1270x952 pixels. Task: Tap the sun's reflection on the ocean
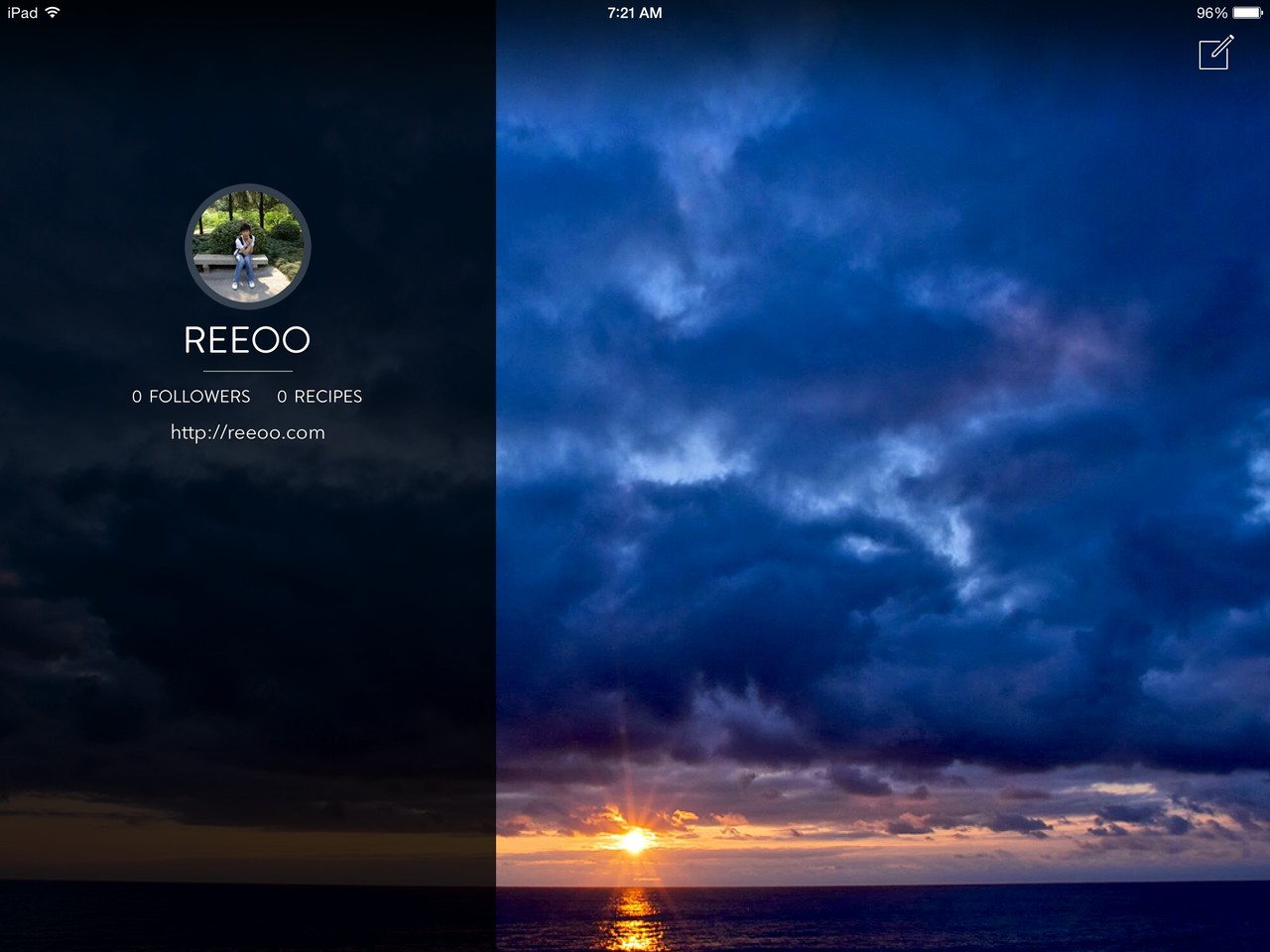pos(634,919)
